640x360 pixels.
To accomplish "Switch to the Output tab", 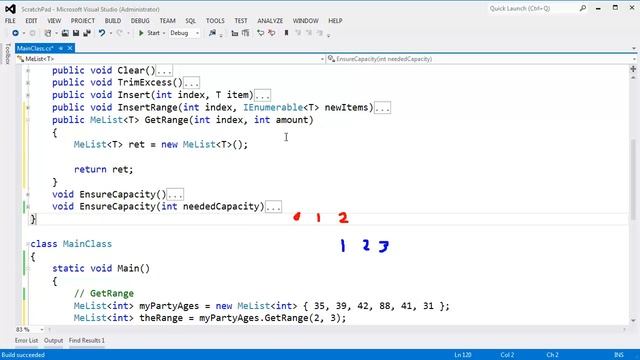I will [53, 340].
